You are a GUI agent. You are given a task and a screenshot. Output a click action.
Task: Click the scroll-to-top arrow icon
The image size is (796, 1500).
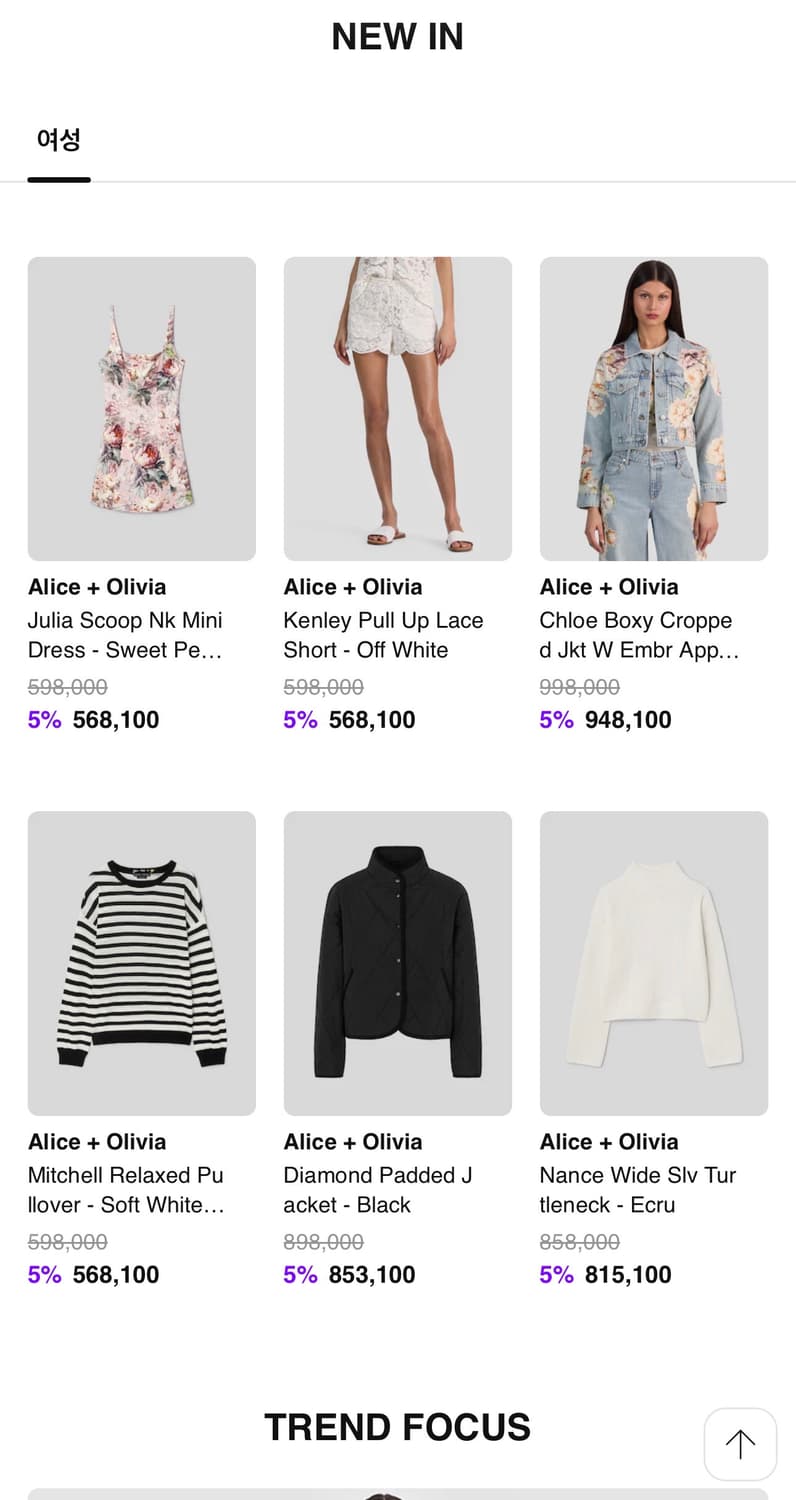coord(740,1444)
